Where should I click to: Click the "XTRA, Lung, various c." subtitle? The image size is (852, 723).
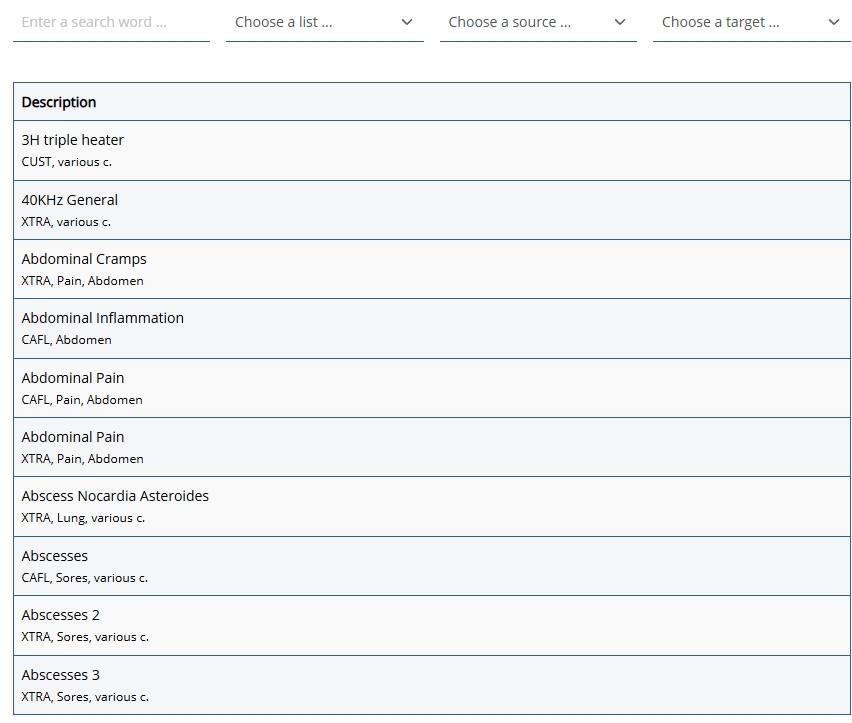coord(83,518)
